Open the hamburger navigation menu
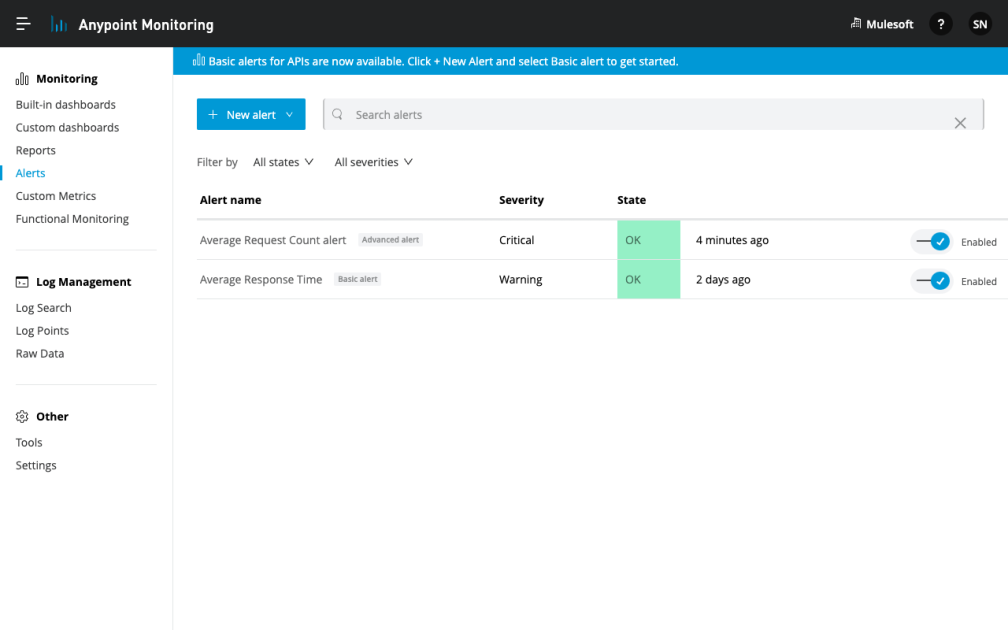This screenshot has width=1008, height=630. tap(22, 24)
